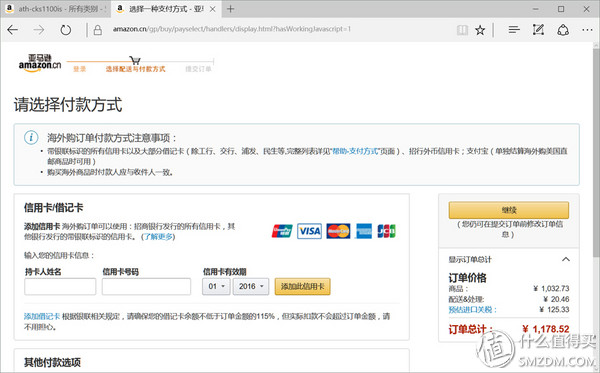Click the American Express card logo
The width and height of the screenshot is (600, 373).
364,231
